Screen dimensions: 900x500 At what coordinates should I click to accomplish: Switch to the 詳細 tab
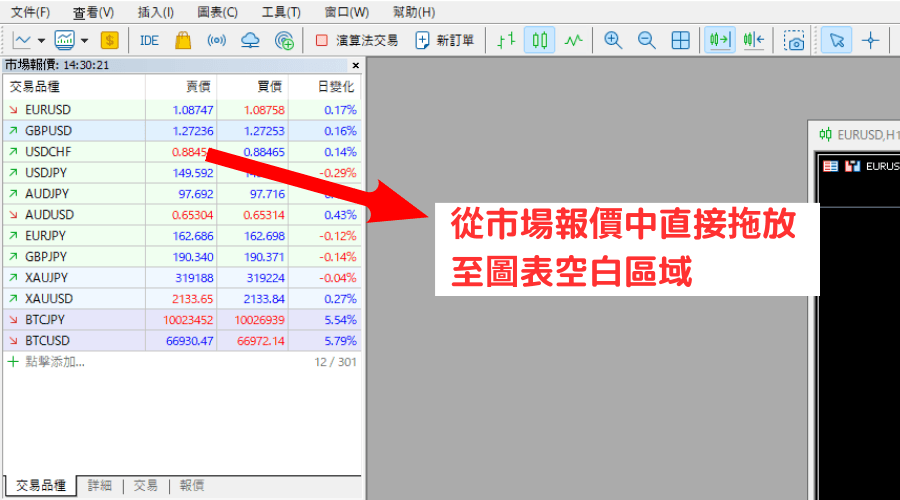tap(100, 485)
